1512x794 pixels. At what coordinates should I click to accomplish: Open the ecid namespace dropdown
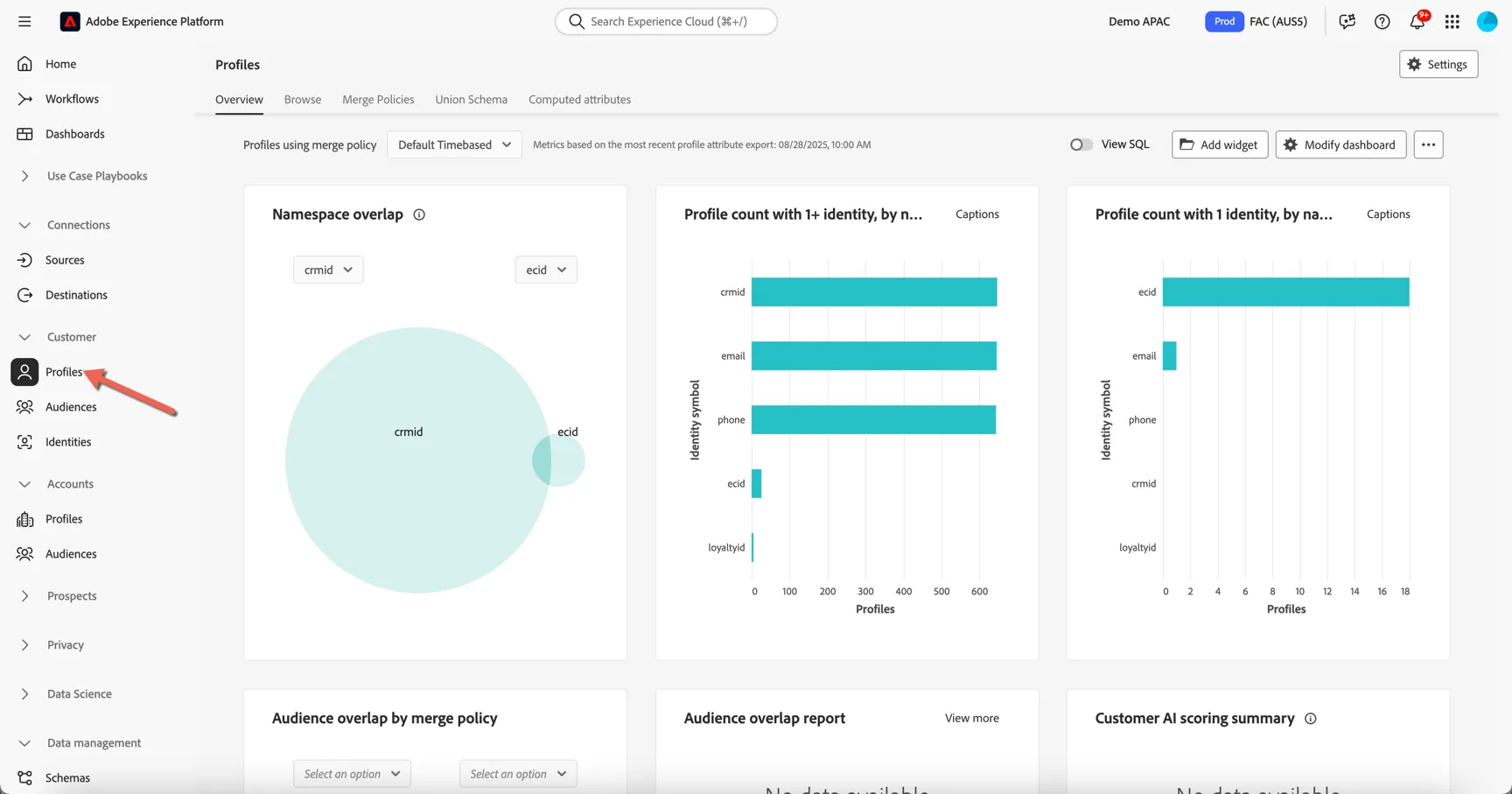(546, 270)
